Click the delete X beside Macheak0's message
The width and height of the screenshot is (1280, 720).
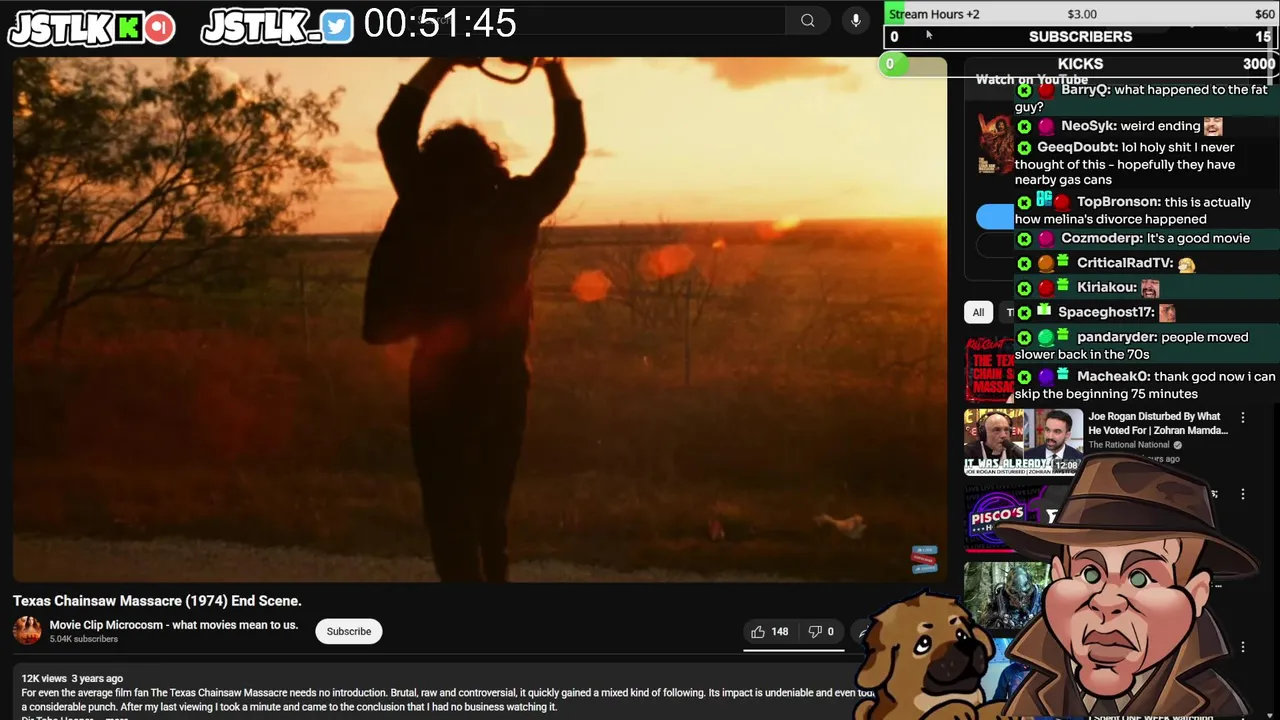[x=1024, y=377]
